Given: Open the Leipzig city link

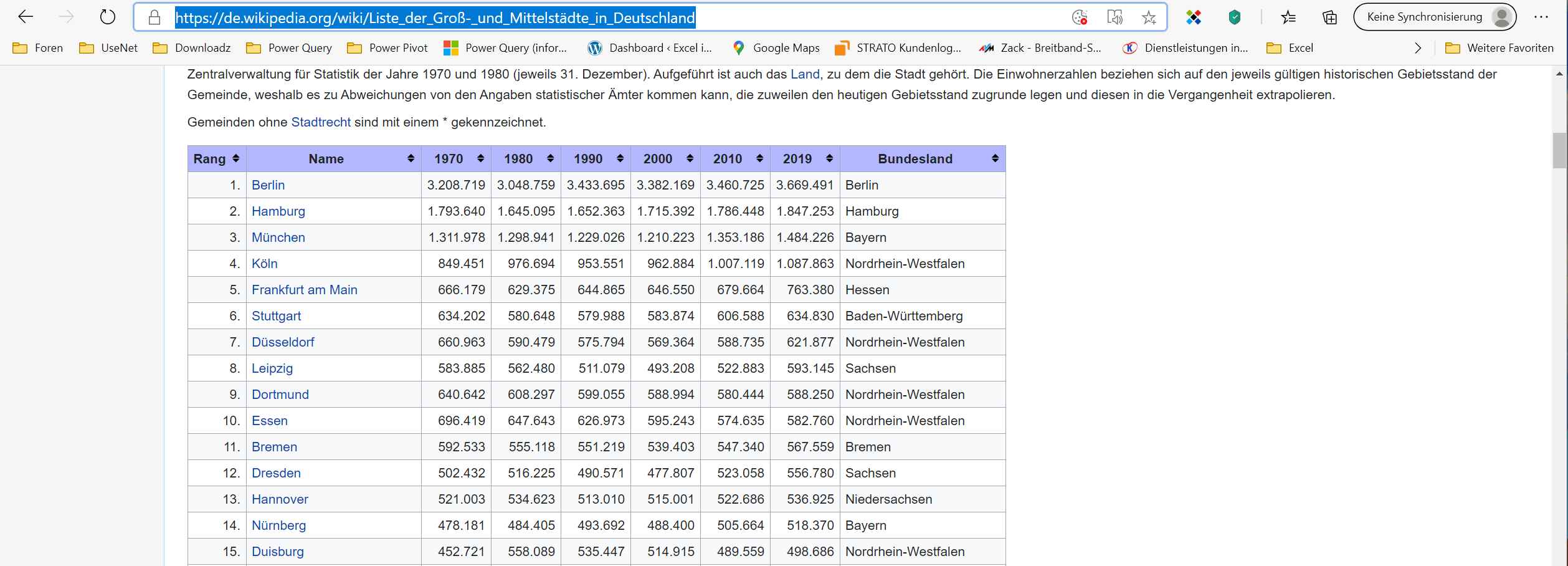Looking at the screenshot, I should pos(272,368).
